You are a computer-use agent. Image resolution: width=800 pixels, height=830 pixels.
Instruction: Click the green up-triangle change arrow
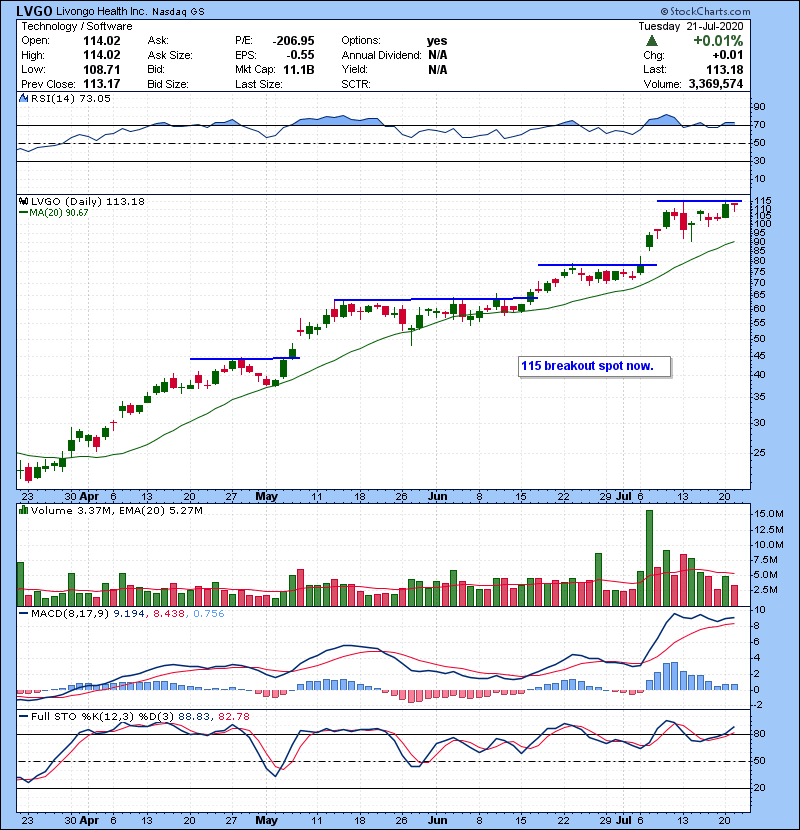[652, 41]
